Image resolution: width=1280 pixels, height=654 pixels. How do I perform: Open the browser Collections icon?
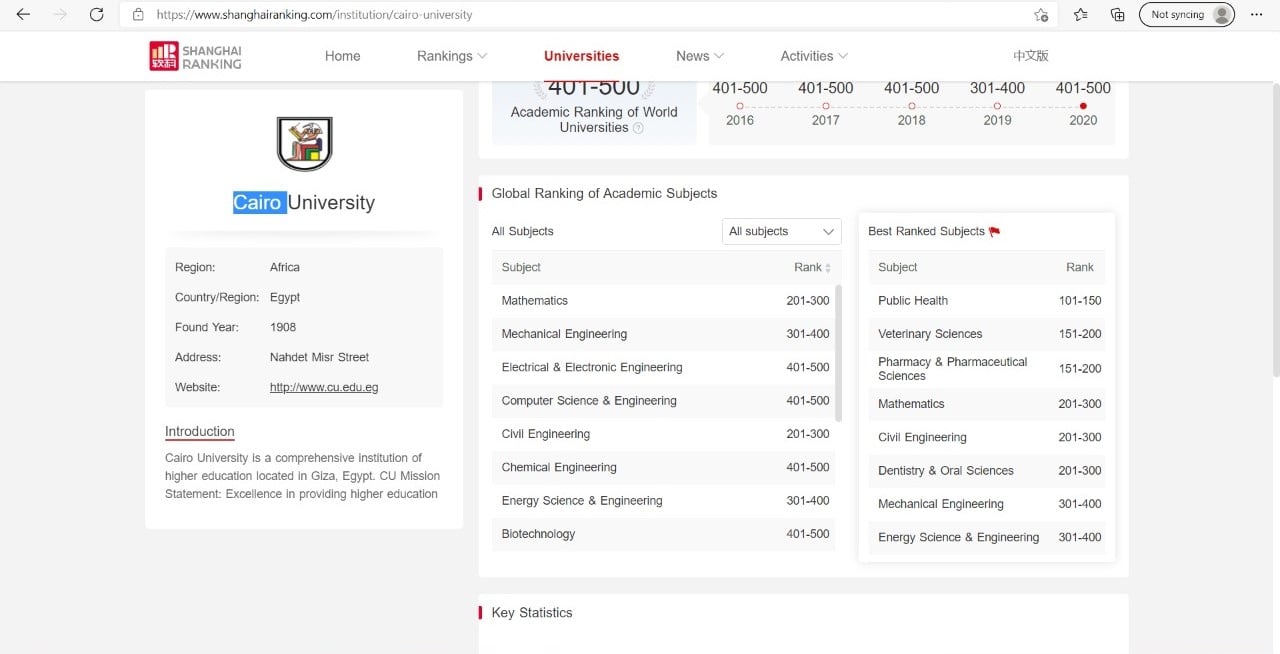1118,15
